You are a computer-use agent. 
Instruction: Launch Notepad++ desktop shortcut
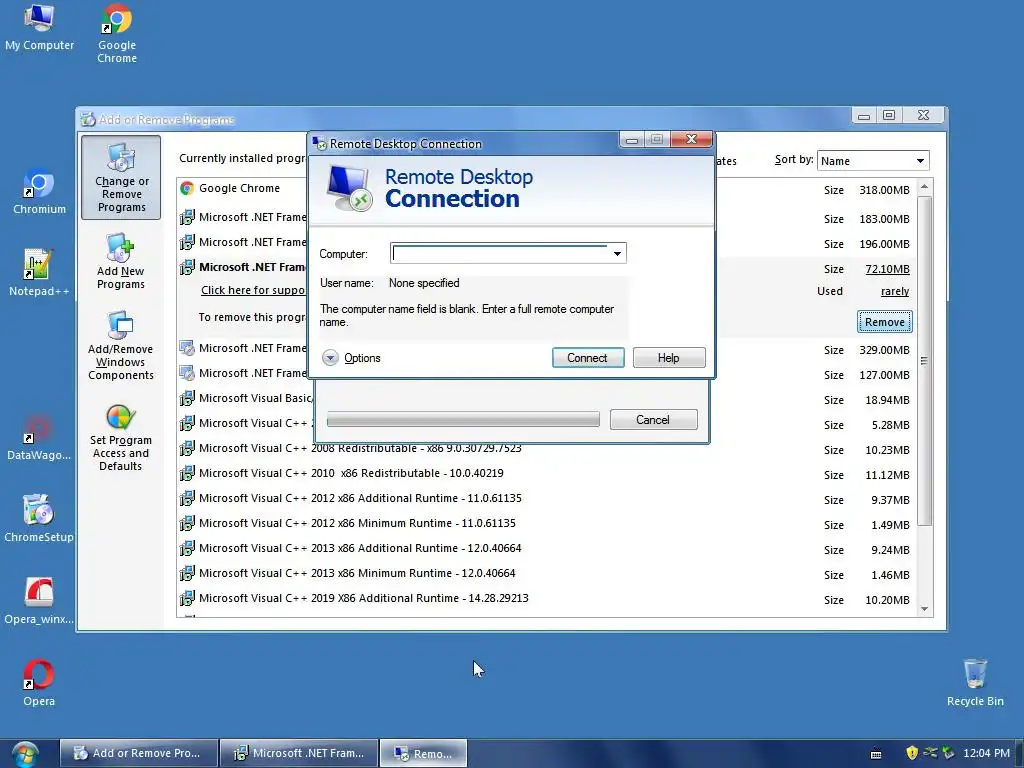point(39,273)
